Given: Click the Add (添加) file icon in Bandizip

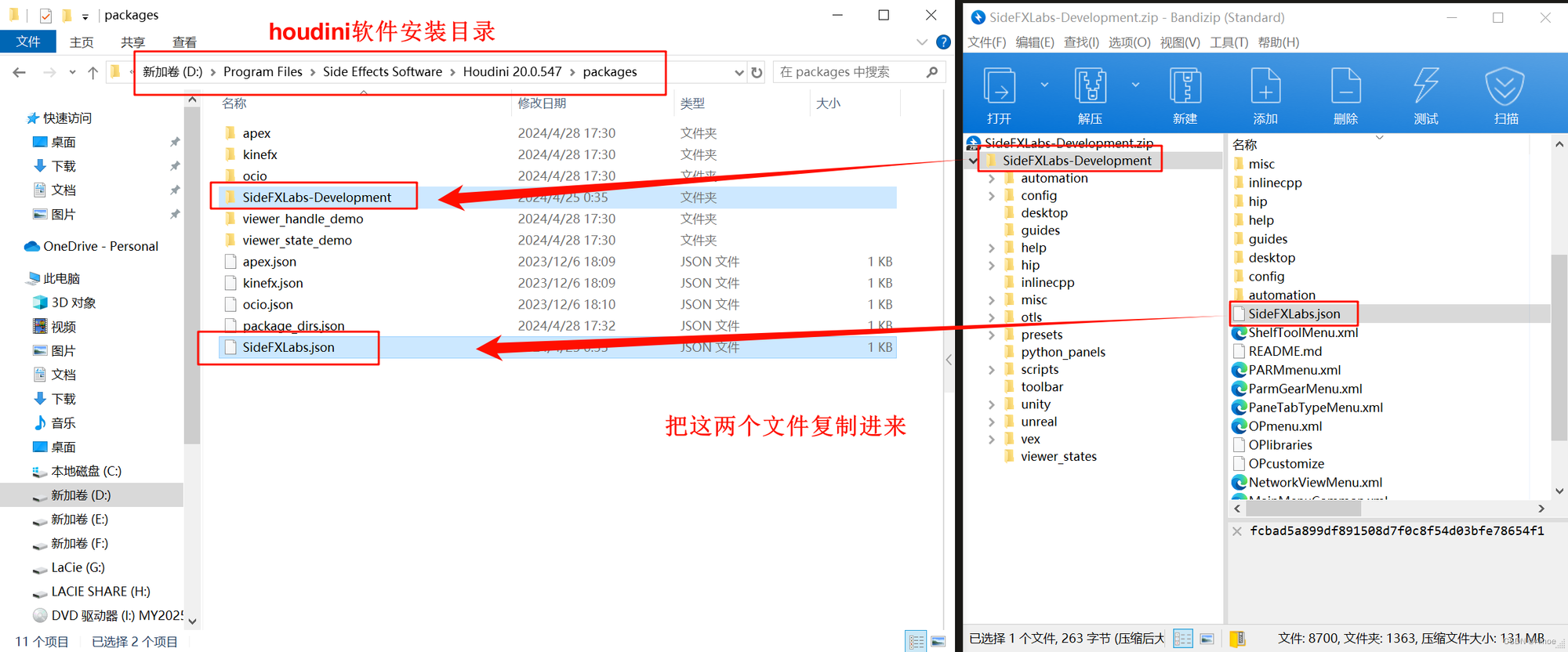Looking at the screenshot, I should (1265, 86).
